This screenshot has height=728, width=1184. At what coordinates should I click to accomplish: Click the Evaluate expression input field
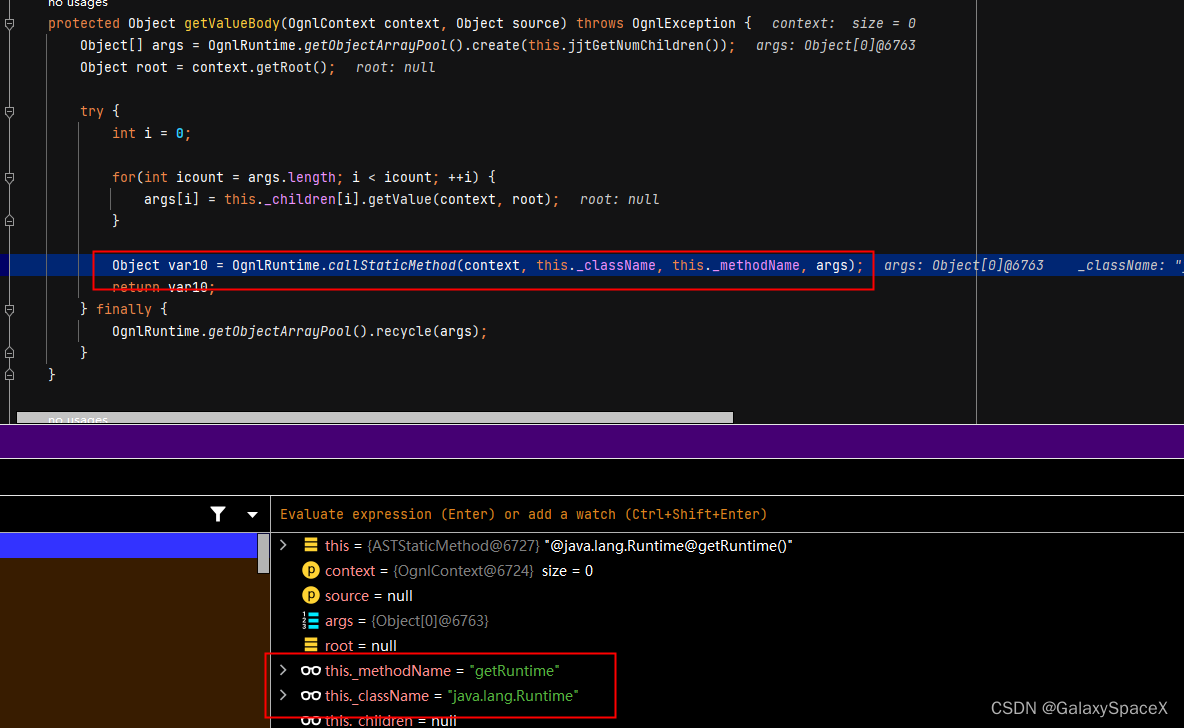coord(600,514)
